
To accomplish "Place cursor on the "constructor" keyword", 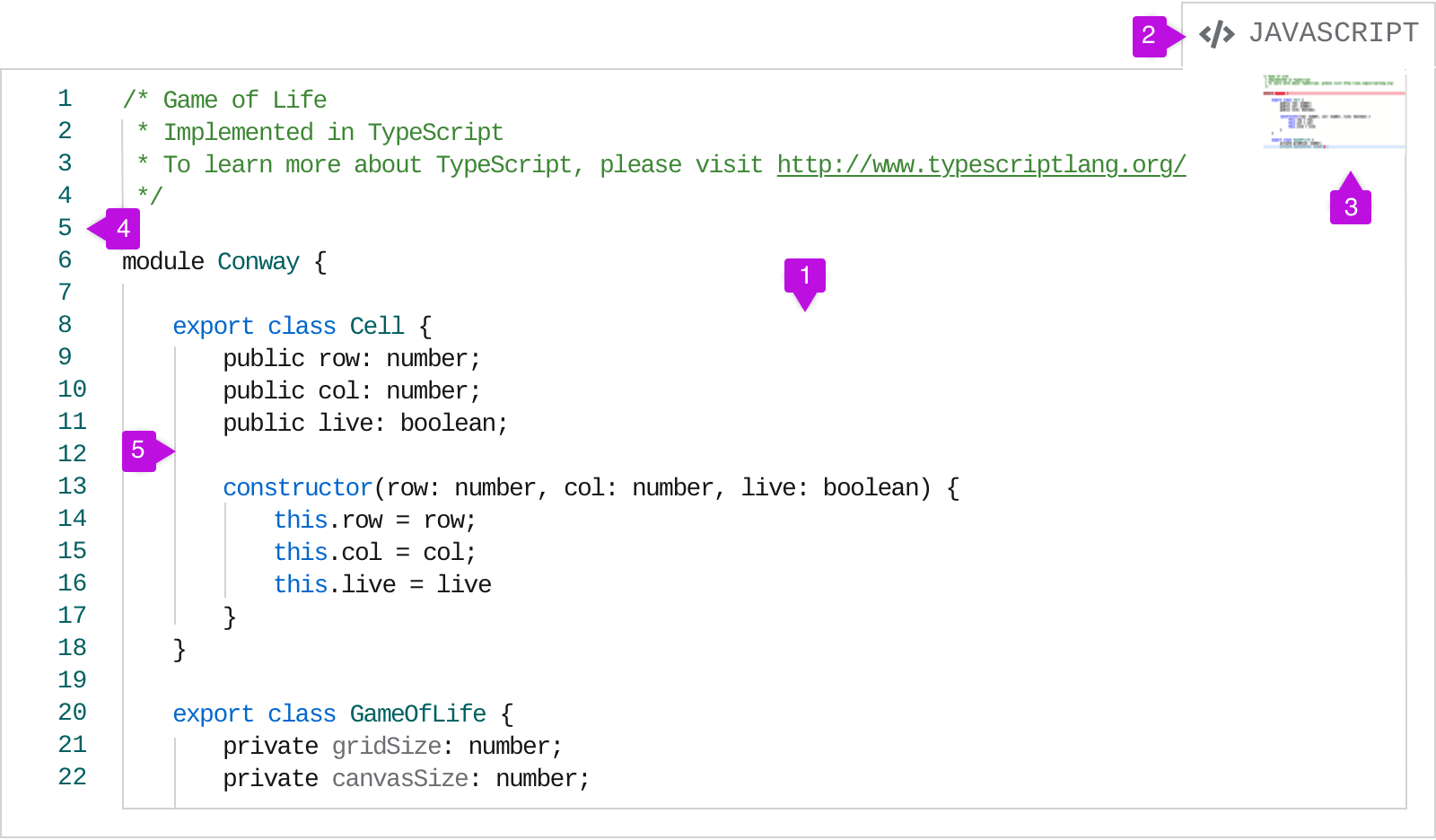I will pos(297,488).
